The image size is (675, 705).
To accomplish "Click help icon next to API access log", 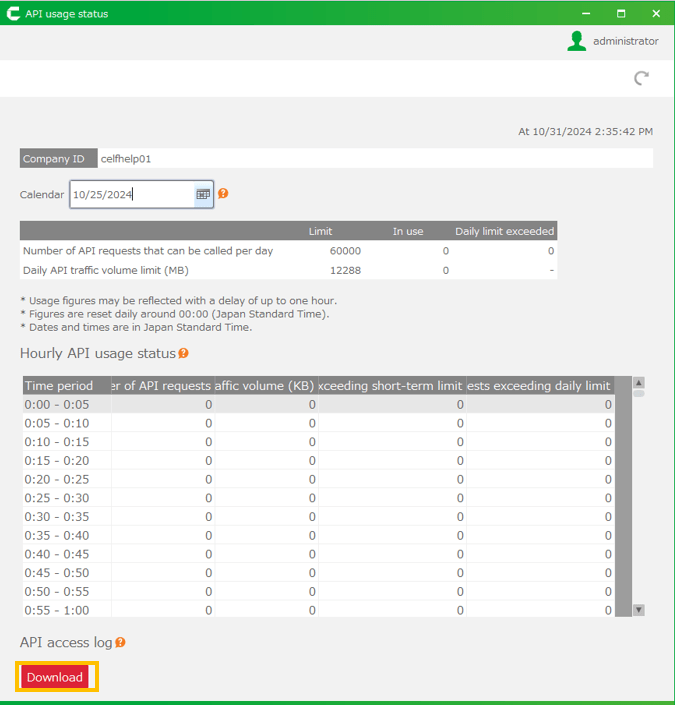I will [x=120, y=642].
